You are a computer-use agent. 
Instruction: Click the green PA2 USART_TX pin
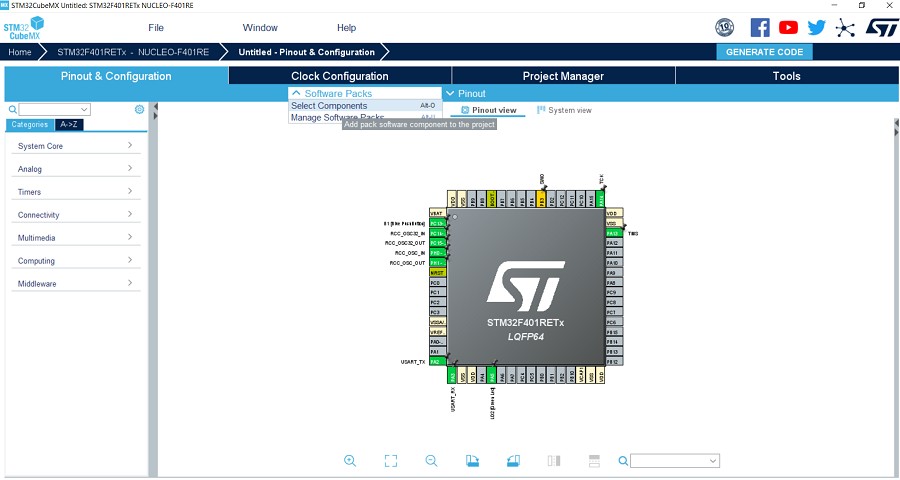tap(436, 361)
